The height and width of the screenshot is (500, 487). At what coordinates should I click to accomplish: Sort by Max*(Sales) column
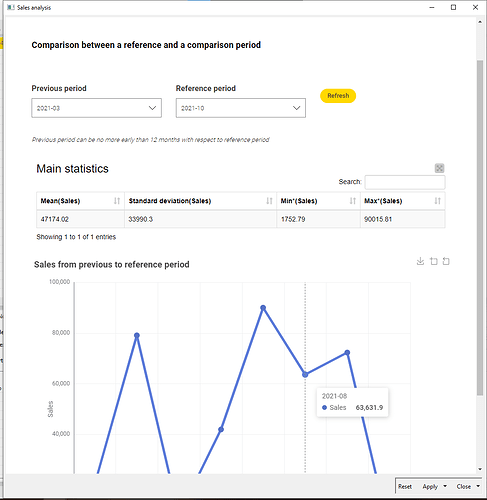point(403,201)
